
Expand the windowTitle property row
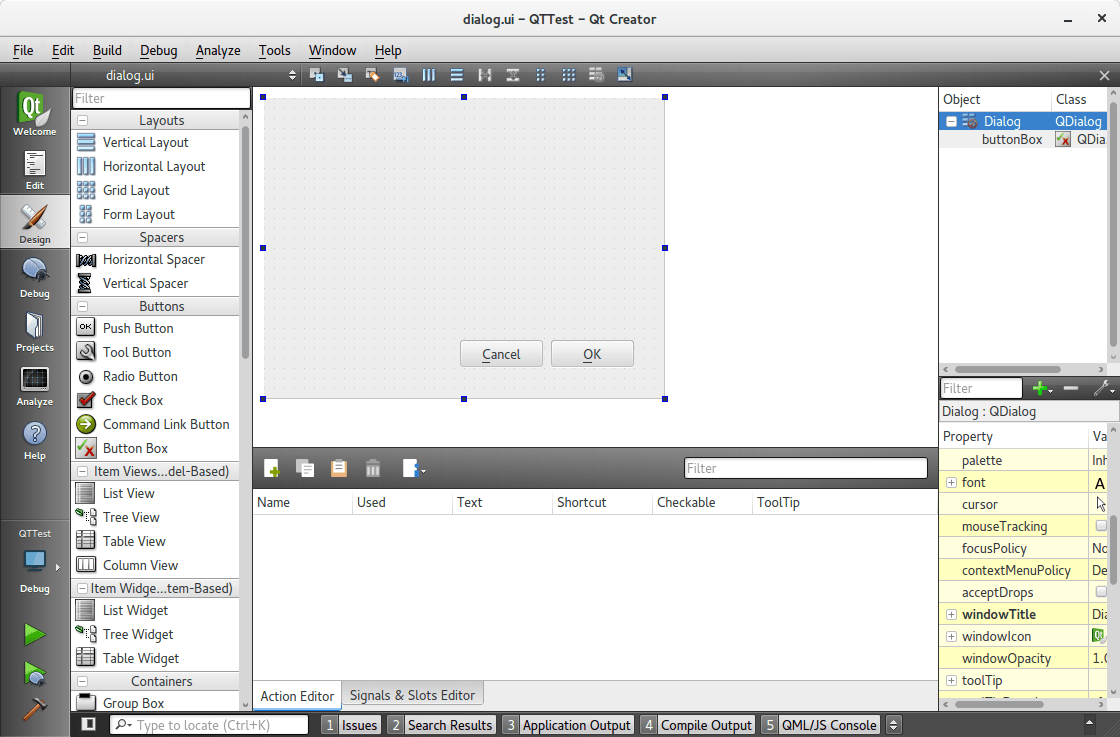[951, 614]
